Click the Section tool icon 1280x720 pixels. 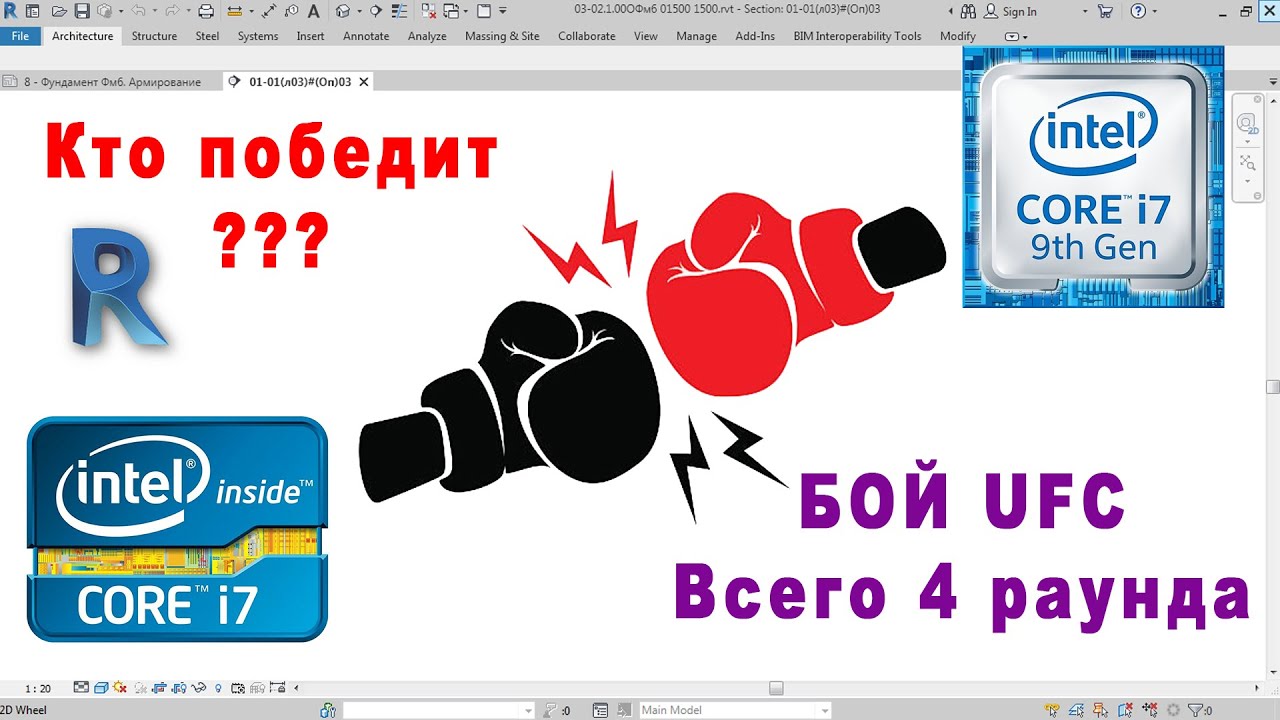375,12
